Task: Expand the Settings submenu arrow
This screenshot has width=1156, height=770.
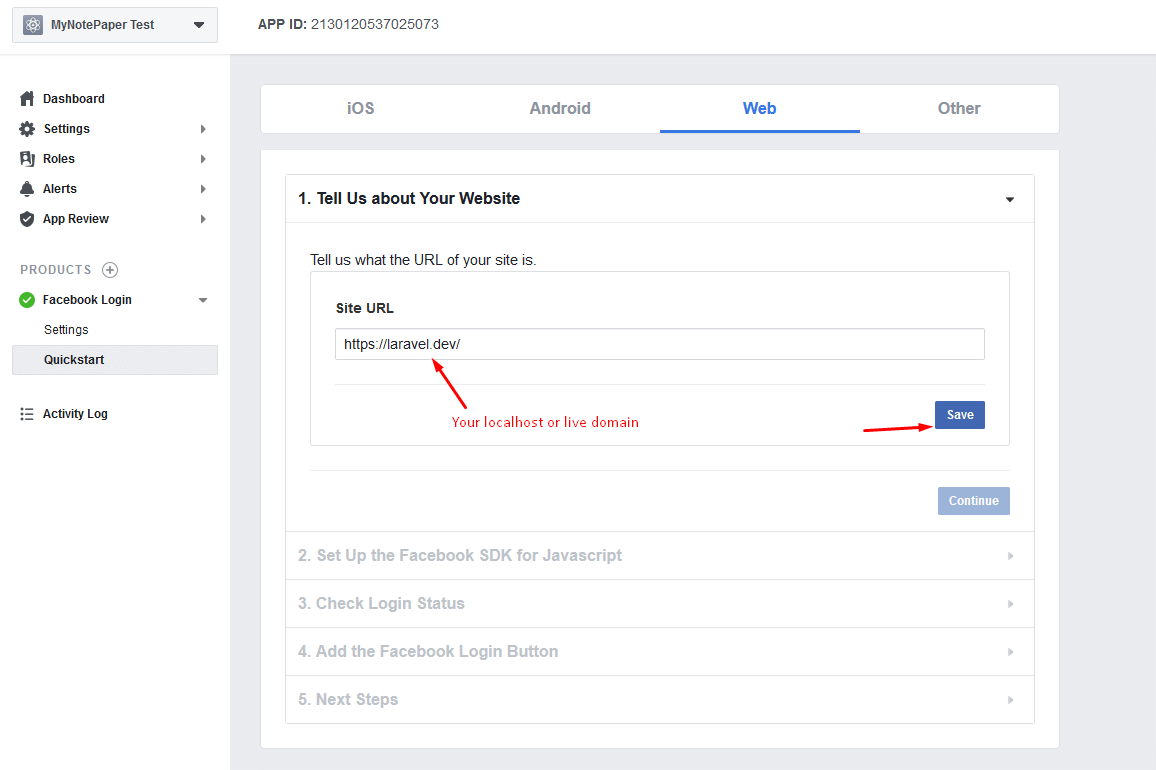Action: [x=203, y=129]
